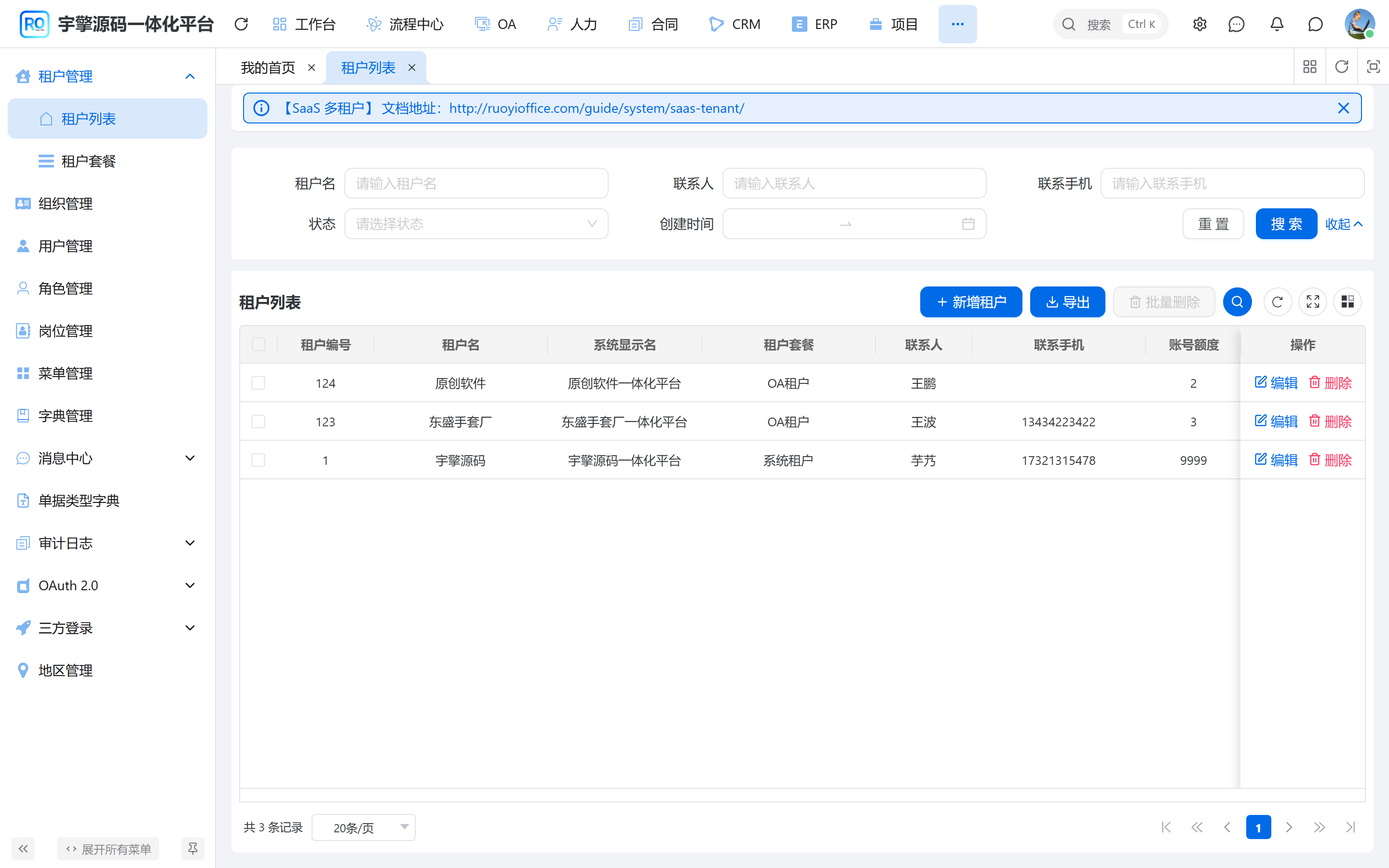Open the more modules ellipsis button

(x=957, y=24)
